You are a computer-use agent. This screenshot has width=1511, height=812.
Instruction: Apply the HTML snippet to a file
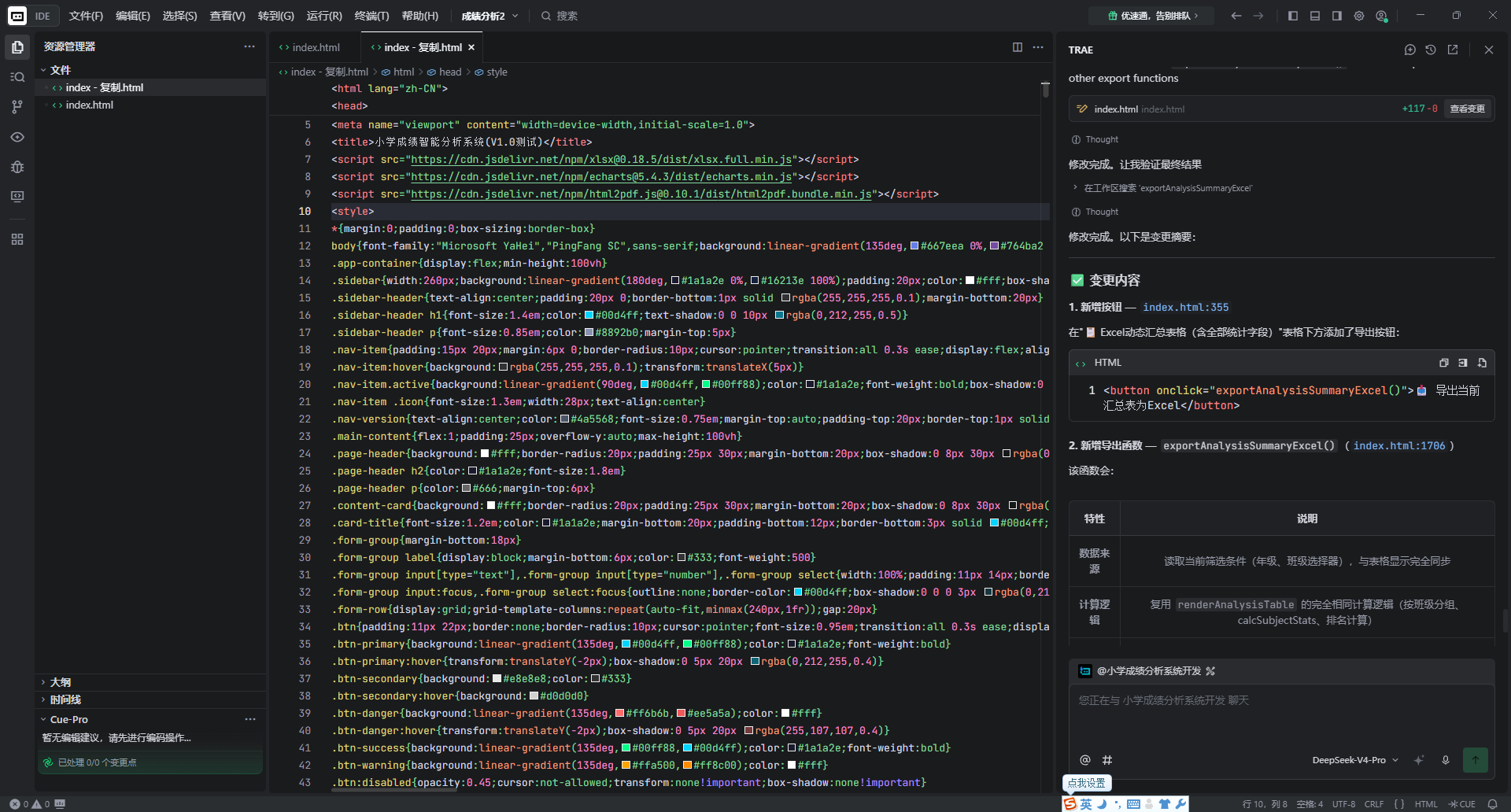1482,363
